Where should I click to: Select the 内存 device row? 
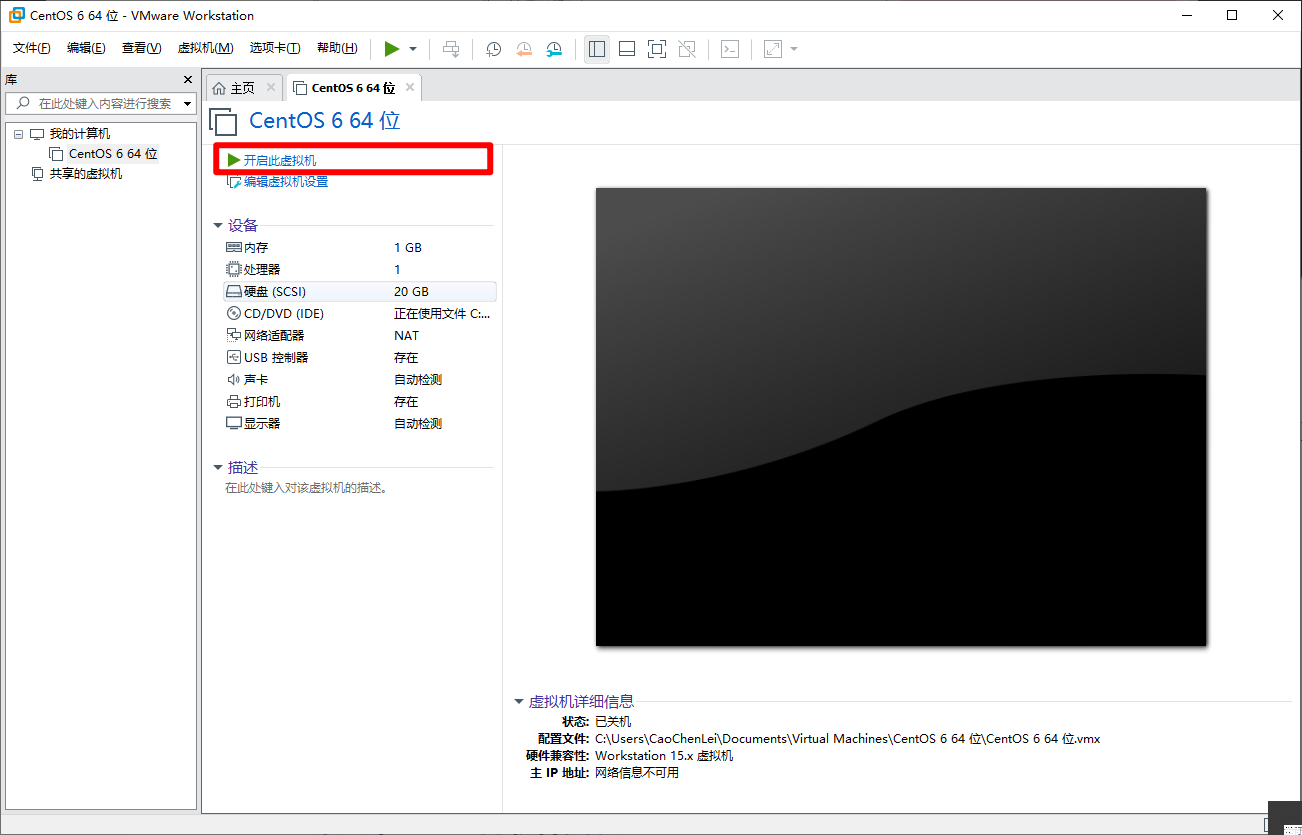pos(359,248)
